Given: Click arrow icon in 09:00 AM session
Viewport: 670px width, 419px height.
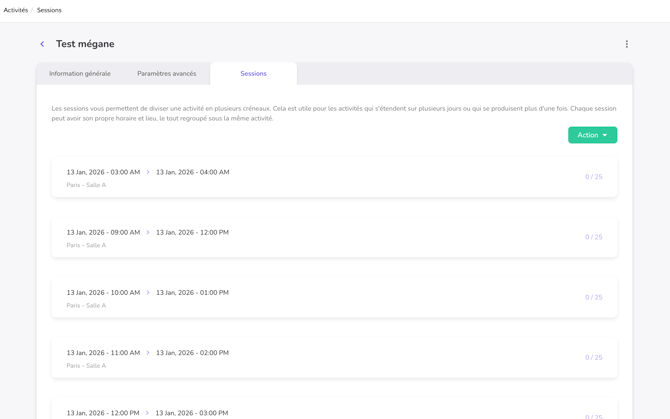Looking at the screenshot, I should [x=148, y=233].
